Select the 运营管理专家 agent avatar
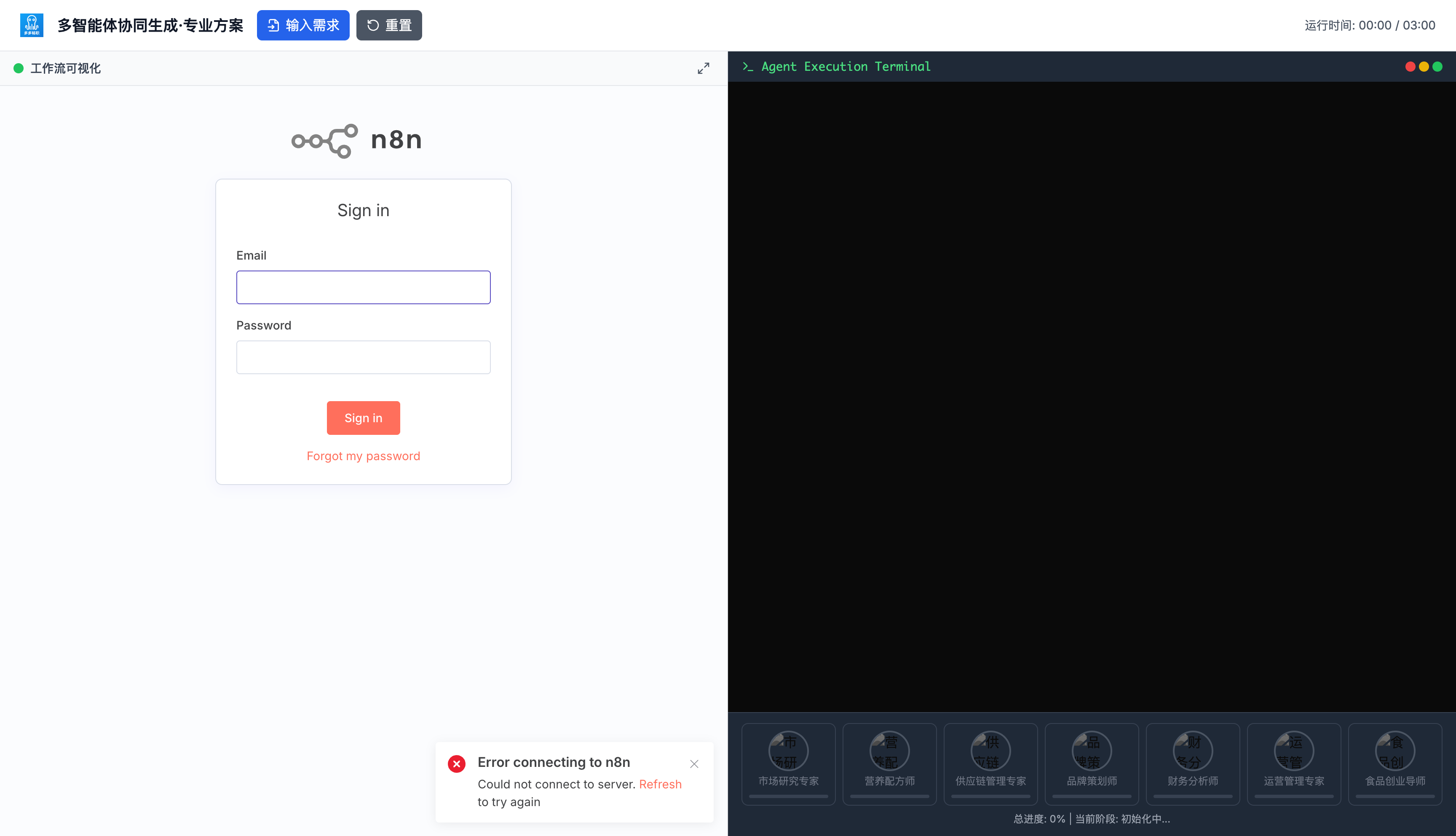1456x836 pixels. [x=1293, y=751]
